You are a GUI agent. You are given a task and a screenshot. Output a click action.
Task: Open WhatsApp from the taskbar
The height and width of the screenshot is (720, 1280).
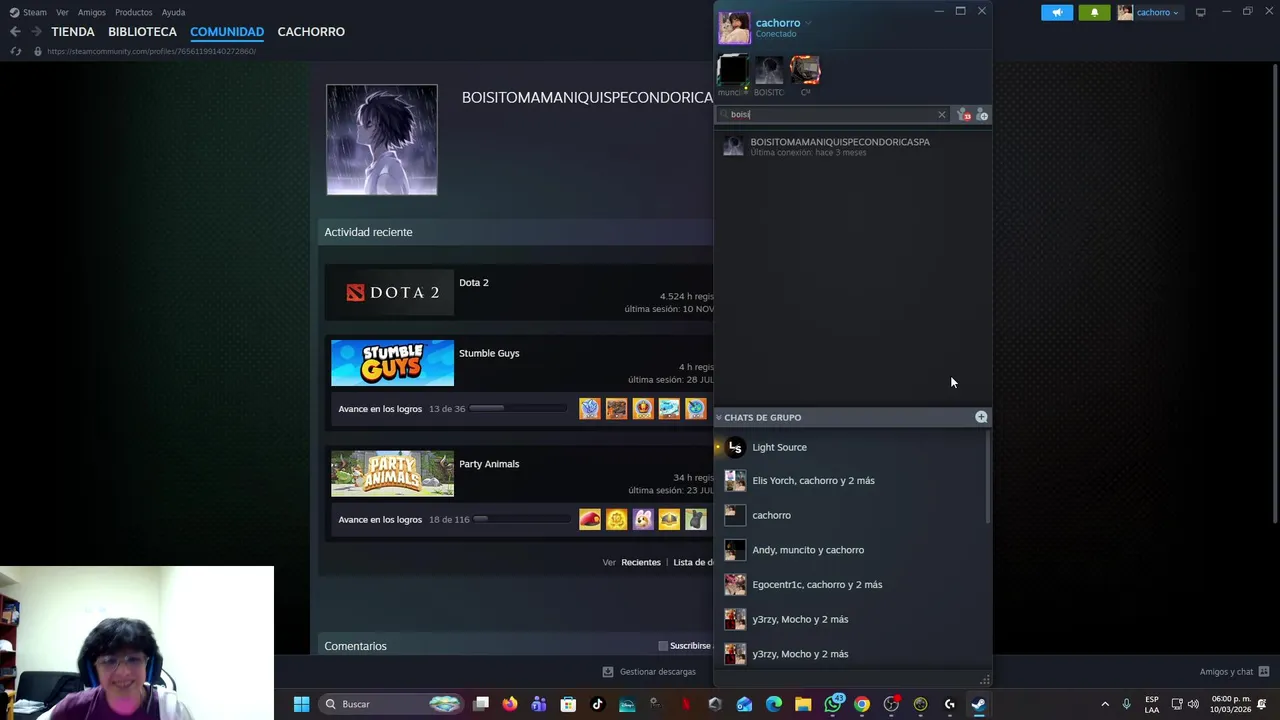(x=833, y=704)
